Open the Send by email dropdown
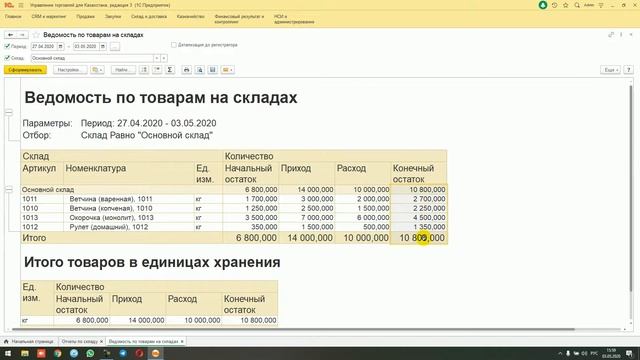The height and width of the screenshot is (360, 640). pos(227,70)
